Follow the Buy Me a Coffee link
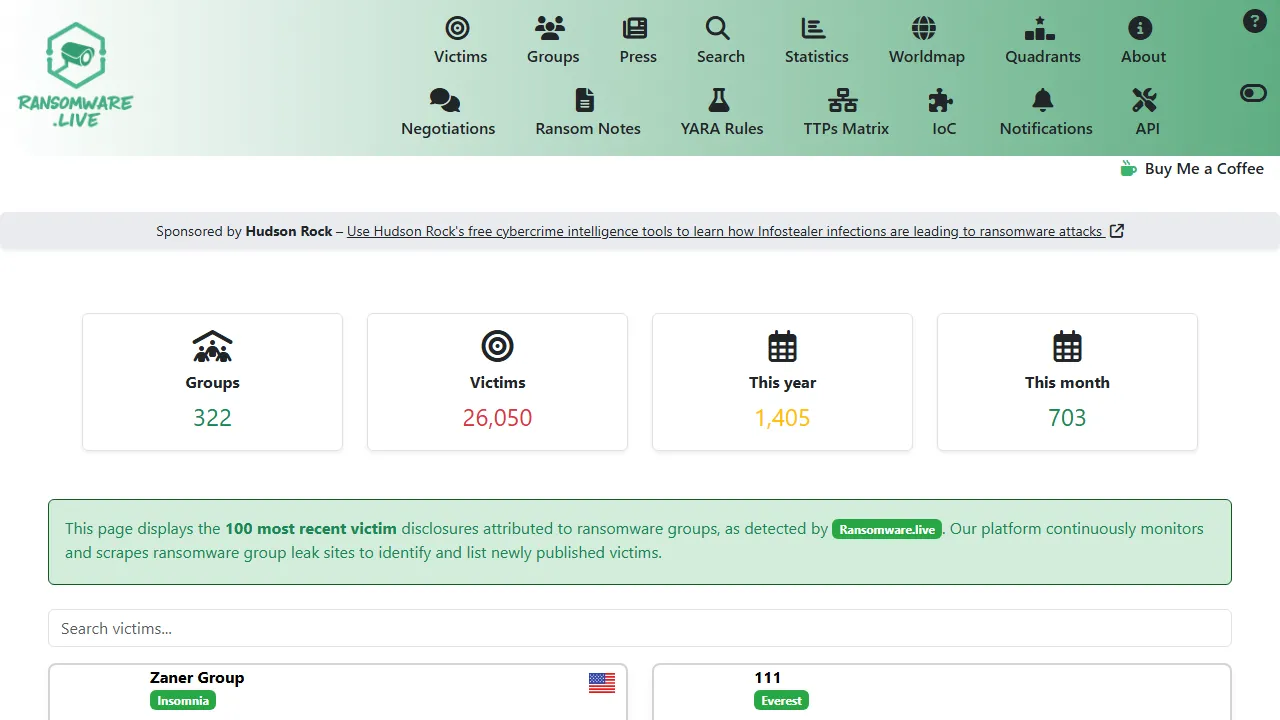Image resolution: width=1280 pixels, height=720 pixels. pyautogui.click(x=1193, y=169)
